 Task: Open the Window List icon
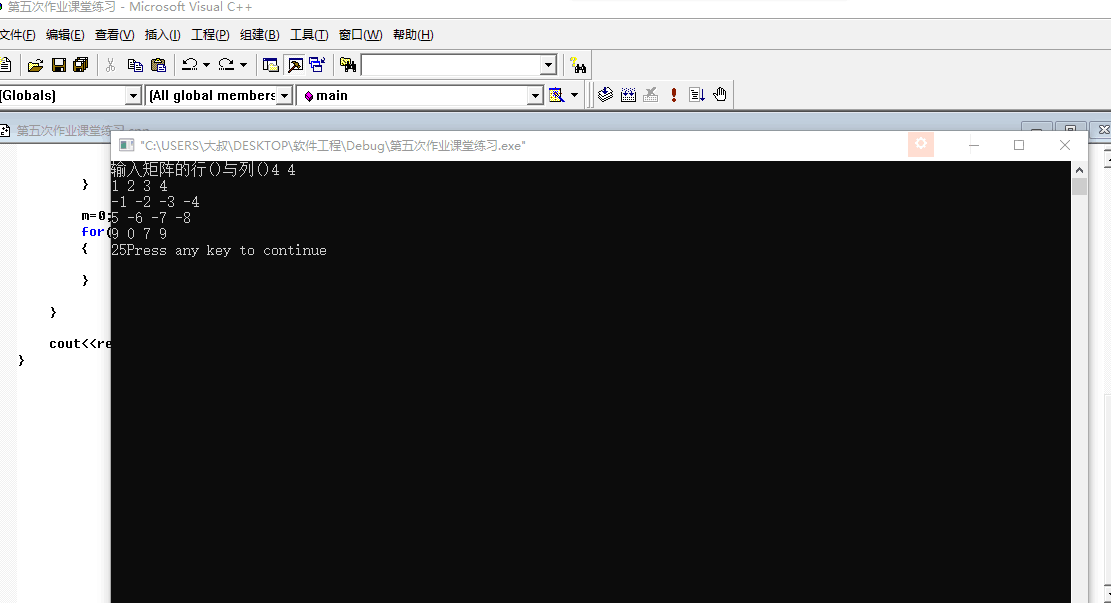[317, 65]
